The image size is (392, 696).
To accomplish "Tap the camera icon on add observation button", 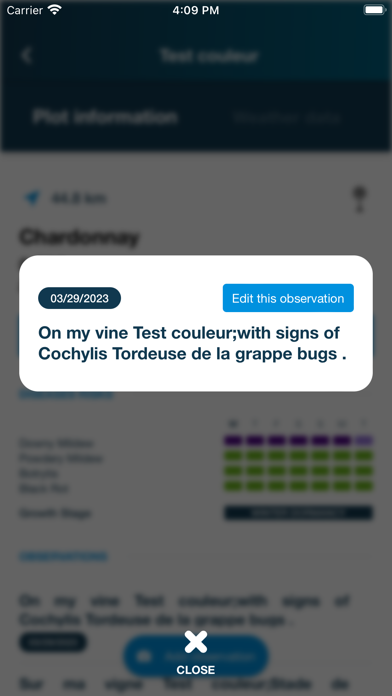I will tap(144, 656).
